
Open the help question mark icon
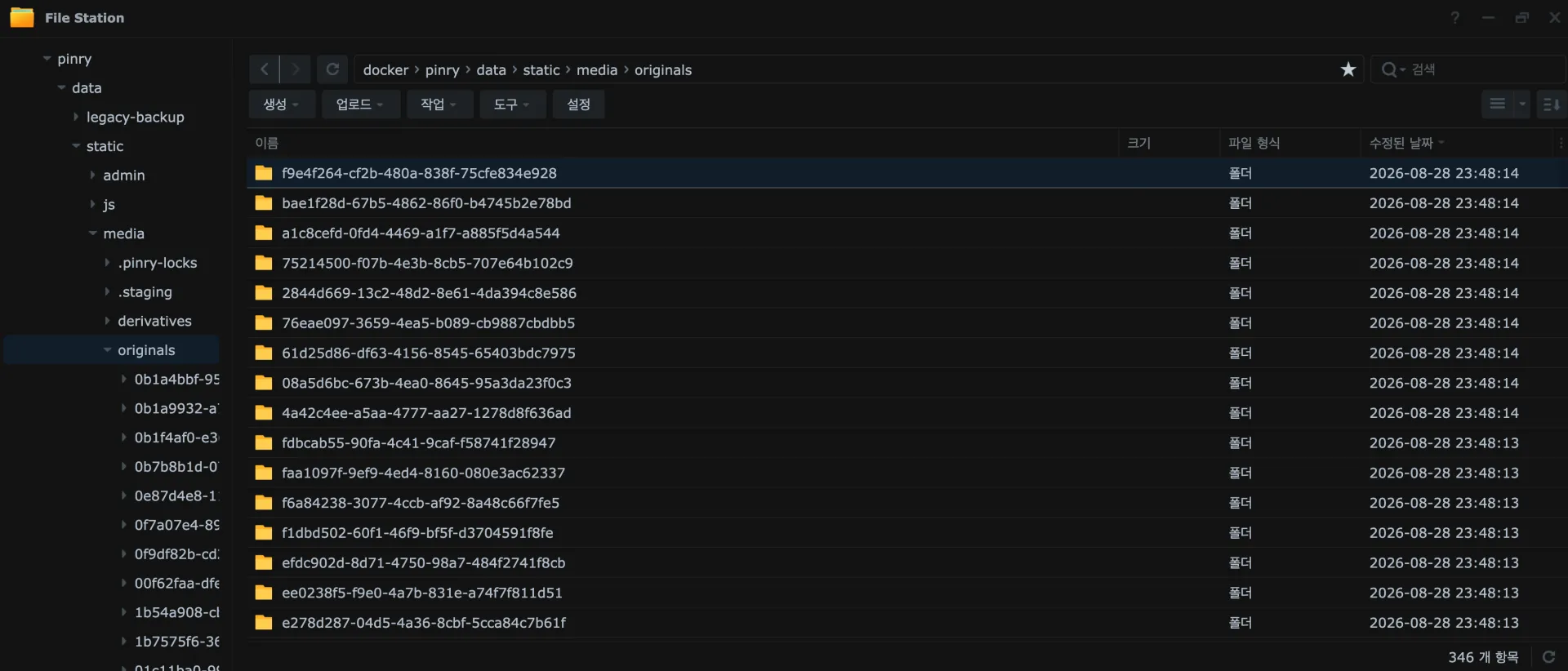coord(1455,17)
